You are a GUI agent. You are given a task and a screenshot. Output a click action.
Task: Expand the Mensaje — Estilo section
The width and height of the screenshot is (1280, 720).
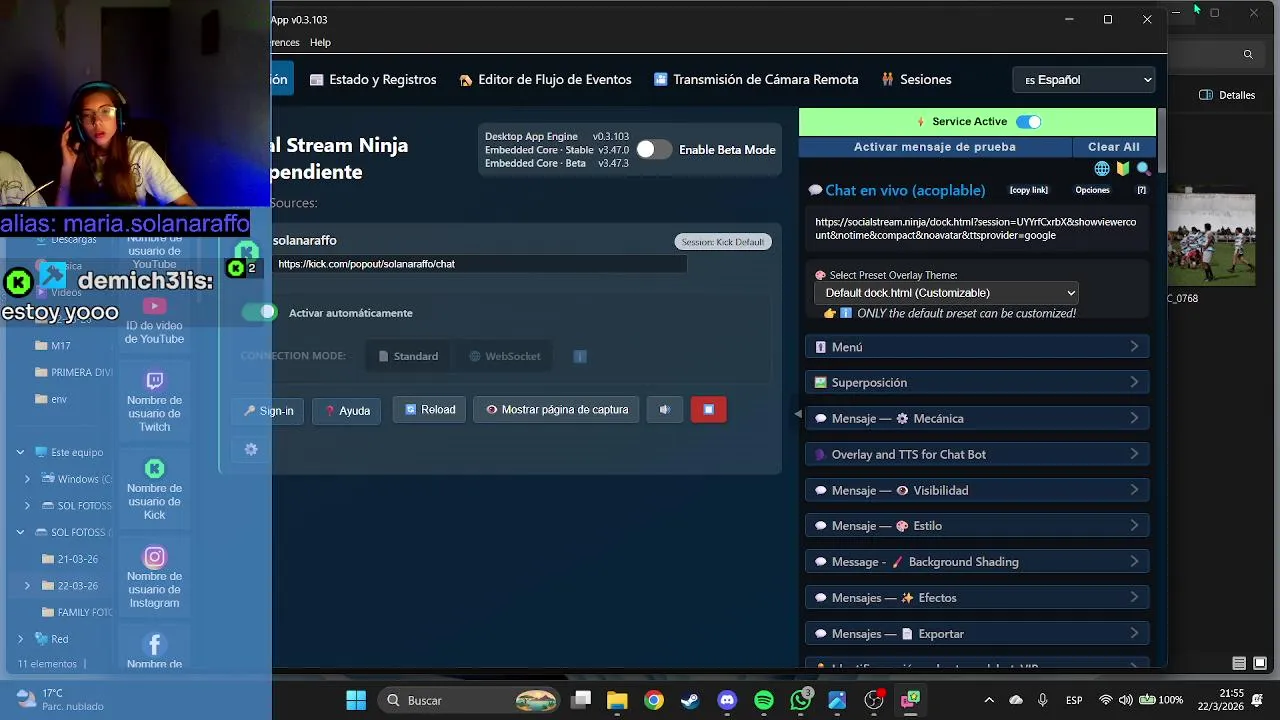tap(977, 526)
